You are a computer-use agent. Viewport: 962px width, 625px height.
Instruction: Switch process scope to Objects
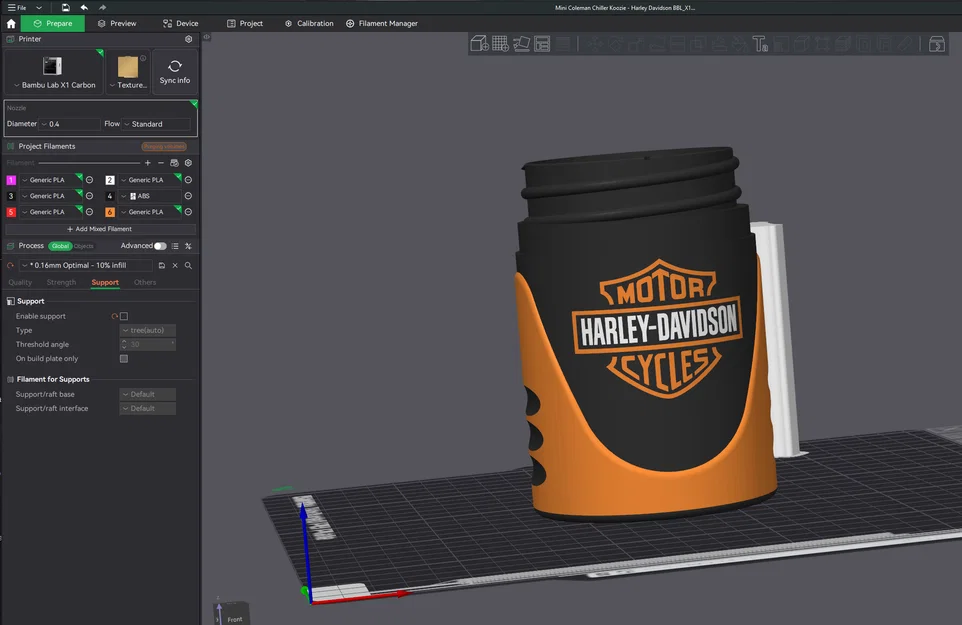coord(84,246)
